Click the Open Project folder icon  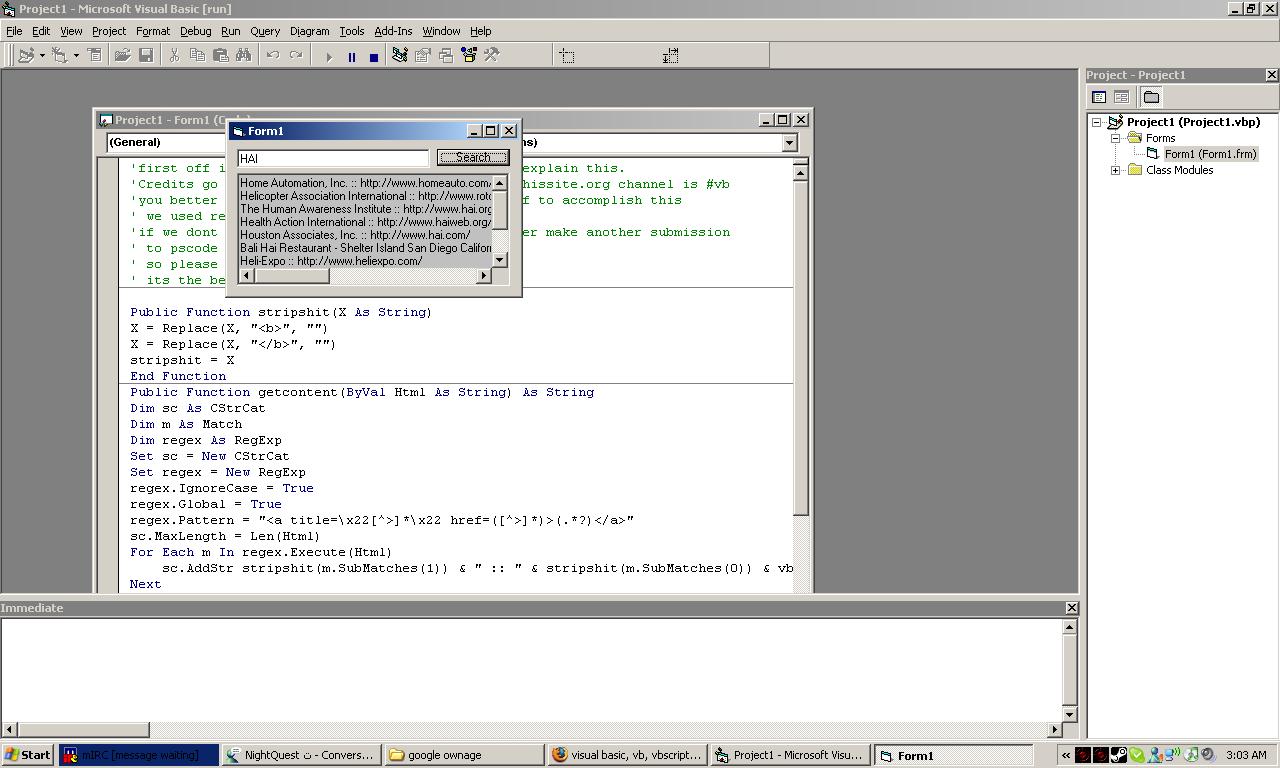pyautogui.click(x=122, y=56)
